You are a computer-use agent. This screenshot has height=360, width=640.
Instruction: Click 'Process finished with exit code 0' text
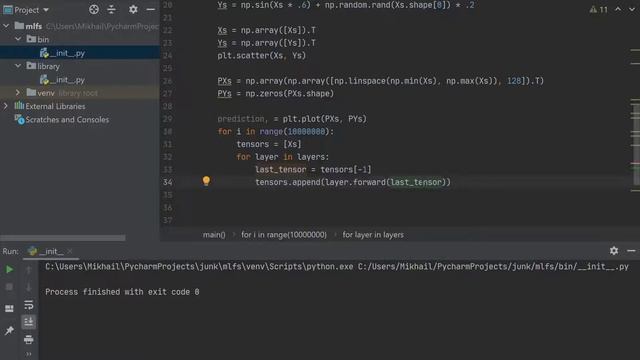click(x=122, y=292)
